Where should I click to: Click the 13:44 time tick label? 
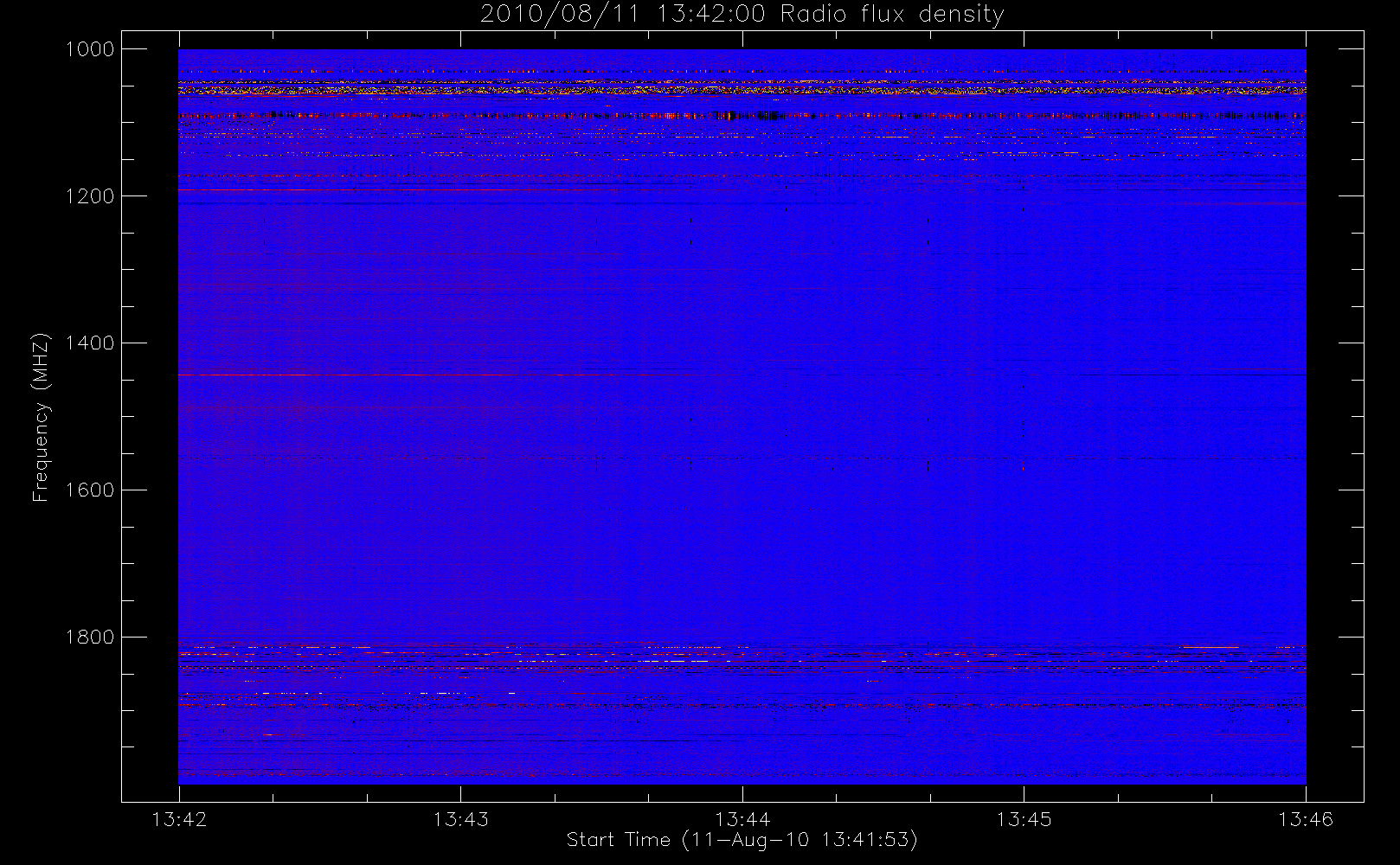click(742, 819)
